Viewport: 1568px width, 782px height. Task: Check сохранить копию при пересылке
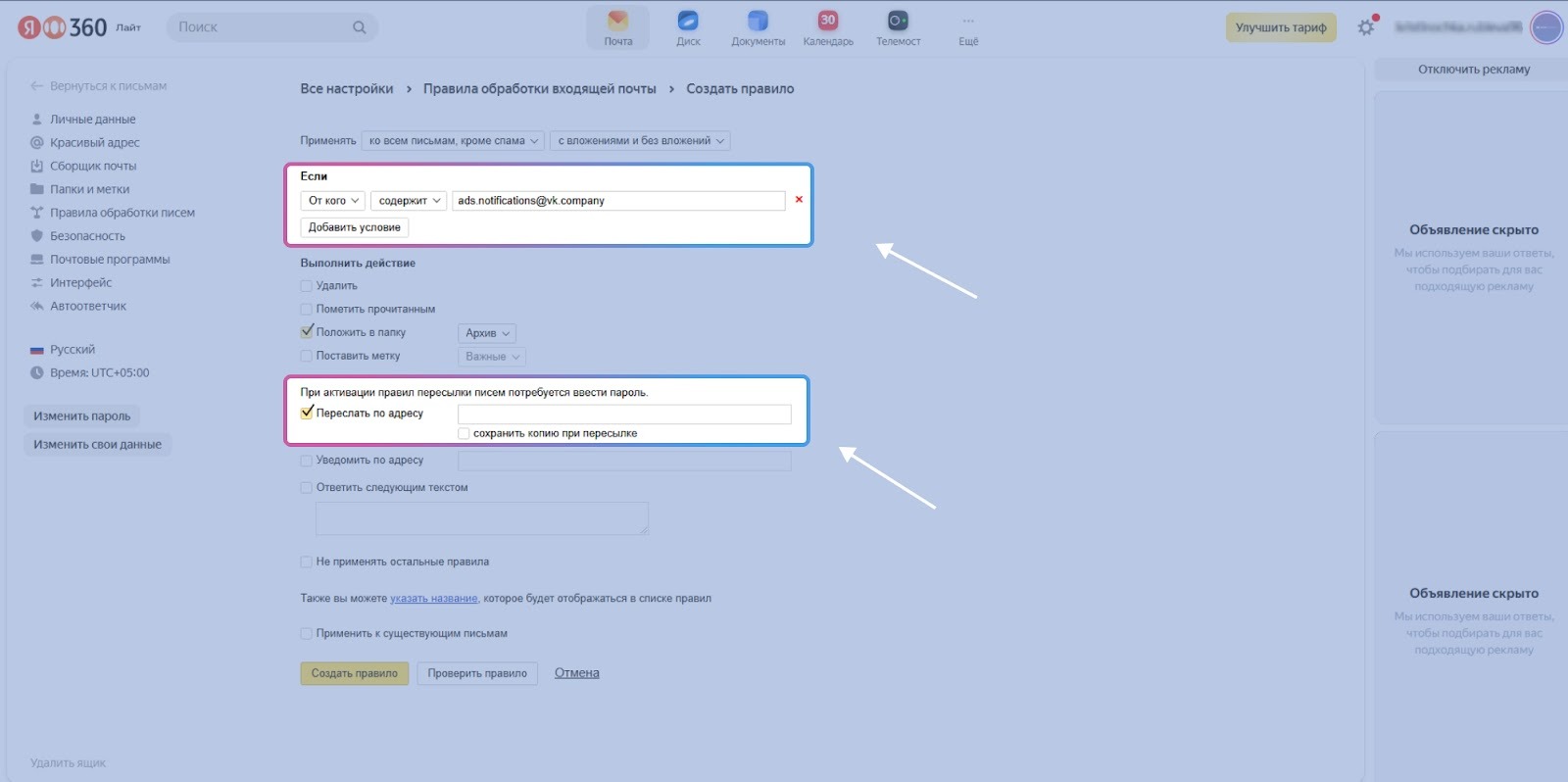point(465,433)
